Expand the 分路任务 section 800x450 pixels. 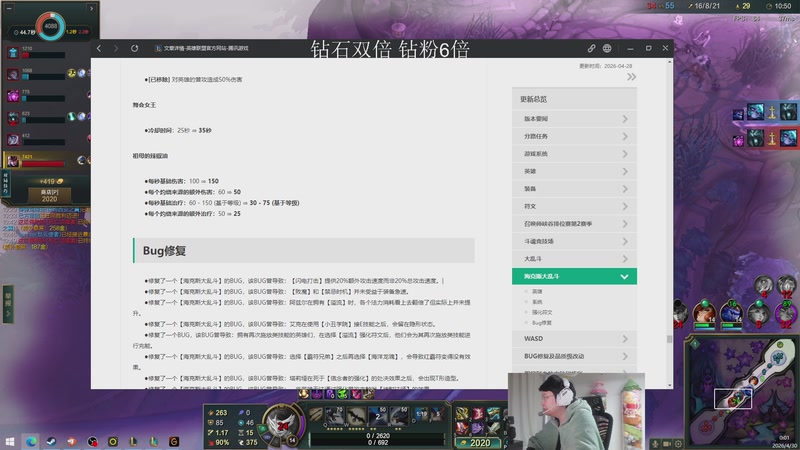click(x=574, y=136)
